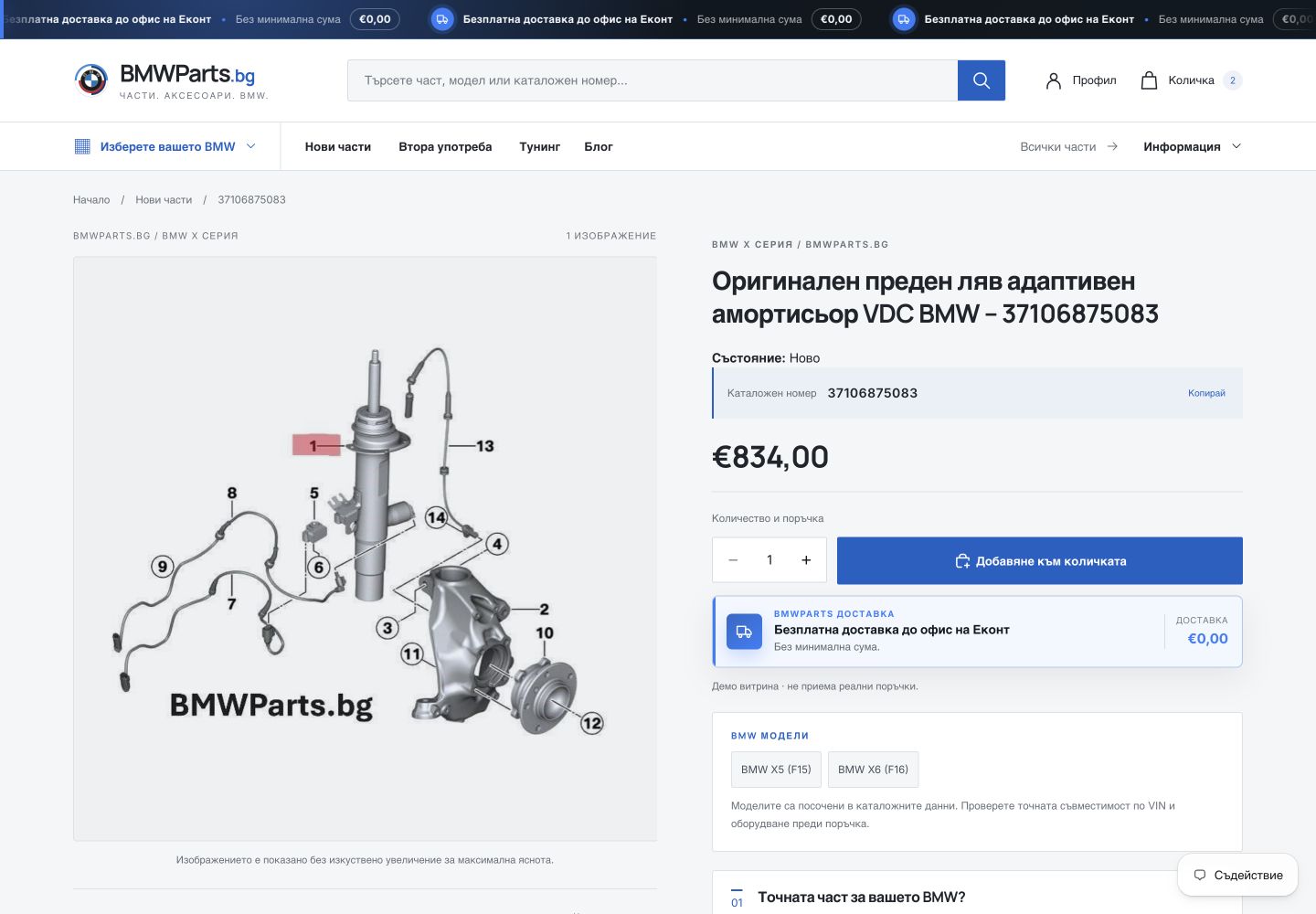1316x914 pixels.
Task: Open the Профил user icon
Action: (1054, 80)
